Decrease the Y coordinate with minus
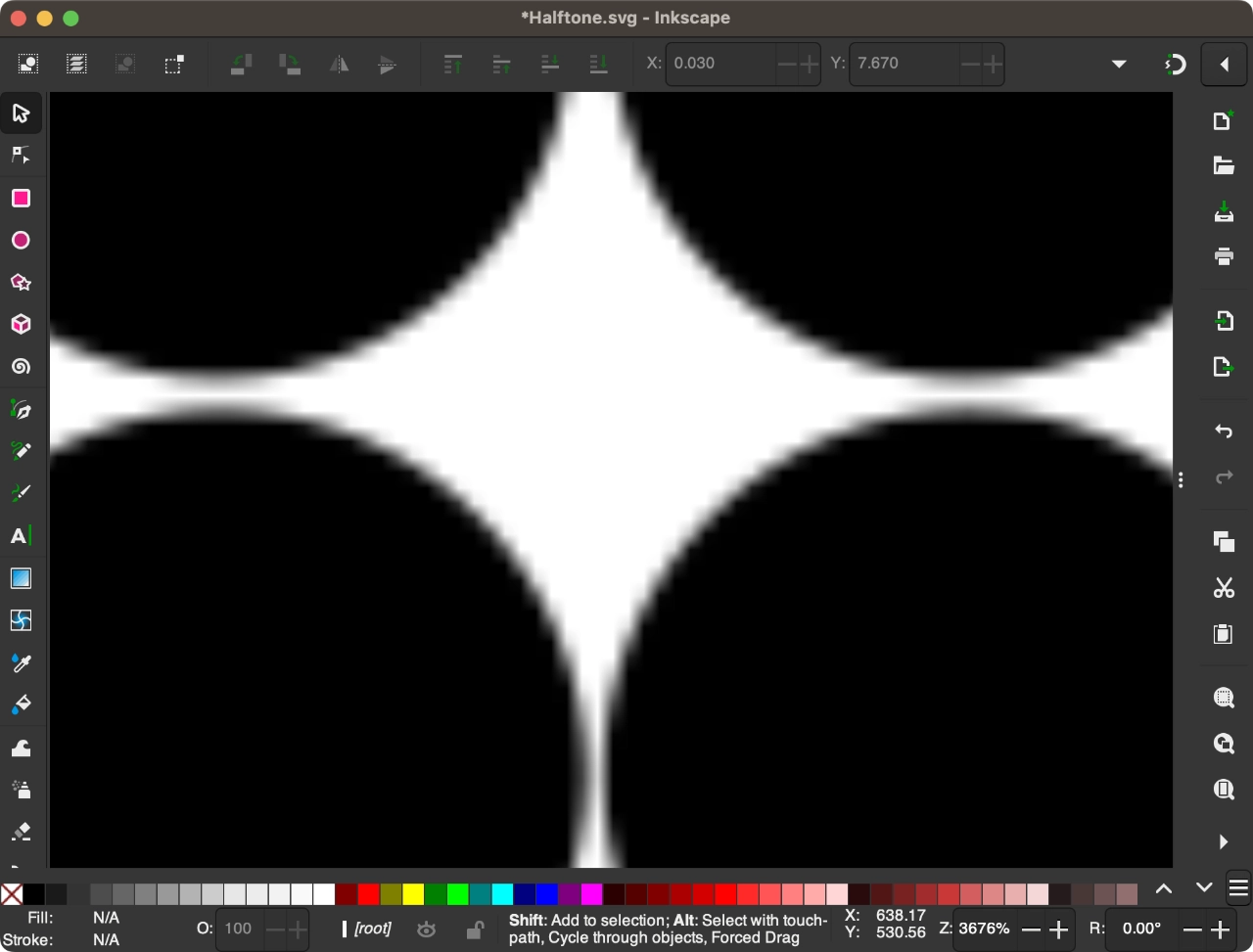Viewport: 1253px width, 952px height. [970, 65]
